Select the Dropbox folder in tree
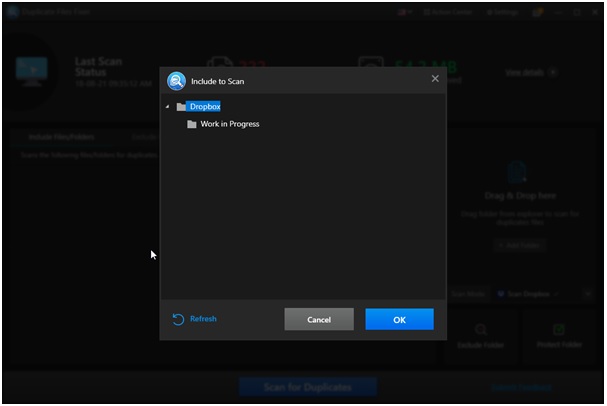This screenshot has height=406, width=607. tap(205, 106)
